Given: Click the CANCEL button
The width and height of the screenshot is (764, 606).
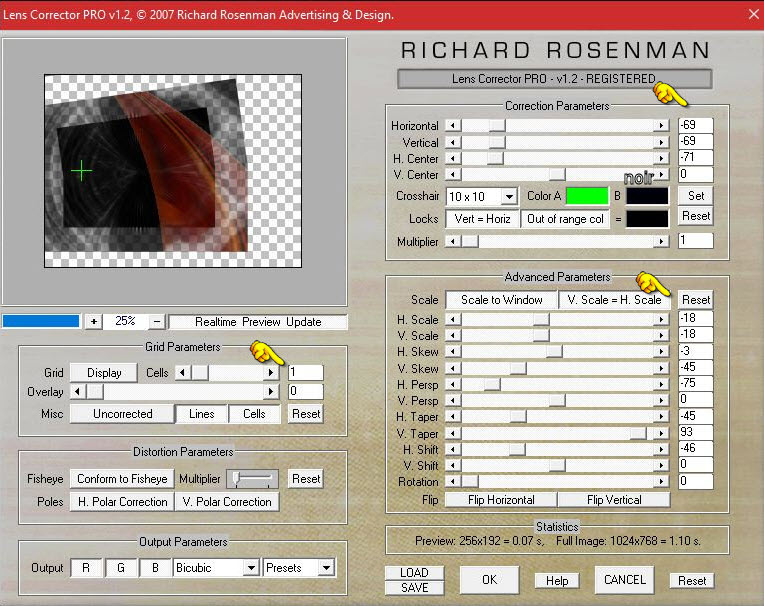Looking at the screenshot, I should point(624,580).
